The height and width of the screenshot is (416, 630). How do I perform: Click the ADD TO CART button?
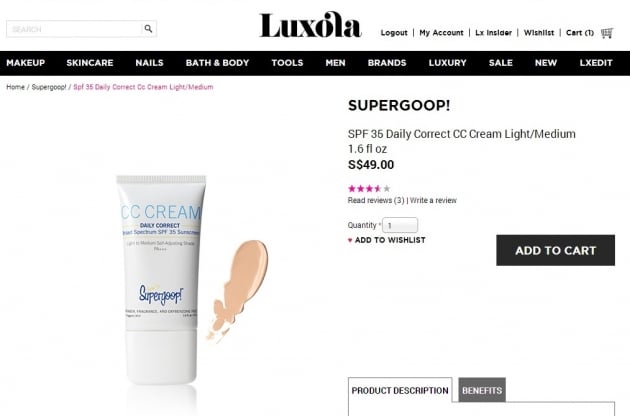click(555, 250)
